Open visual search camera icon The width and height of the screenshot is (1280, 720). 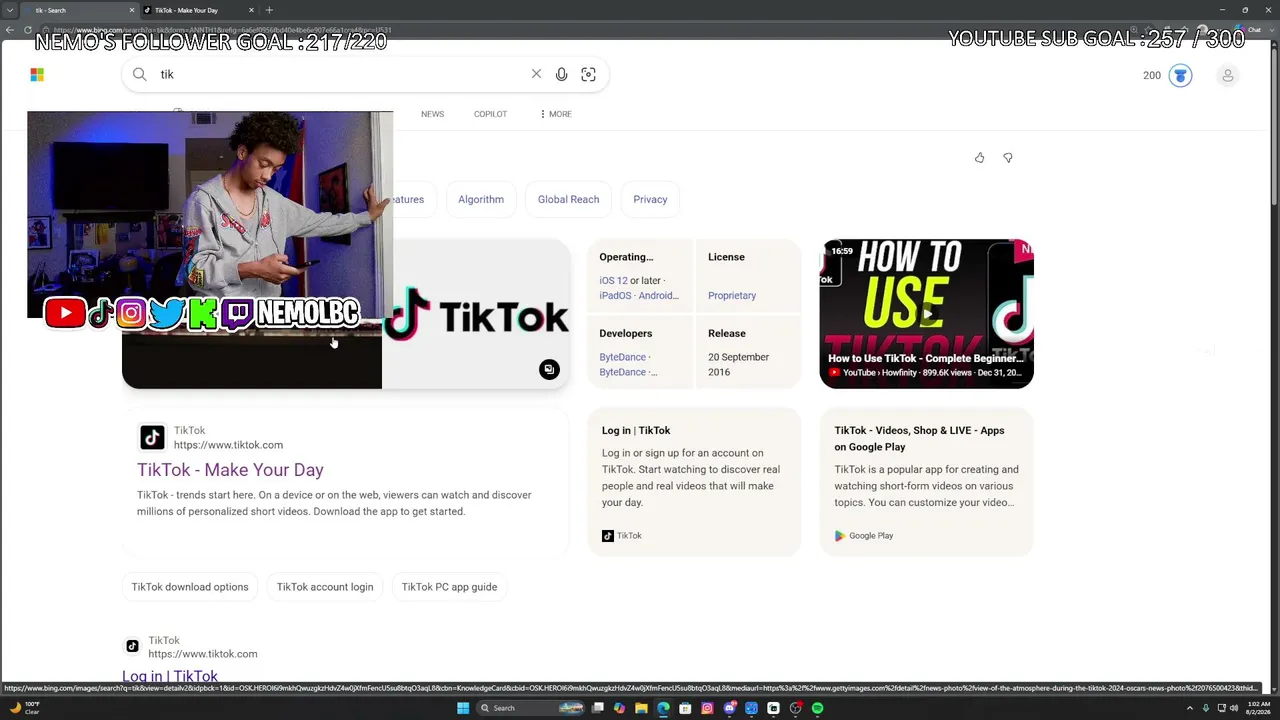(x=588, y=74)
